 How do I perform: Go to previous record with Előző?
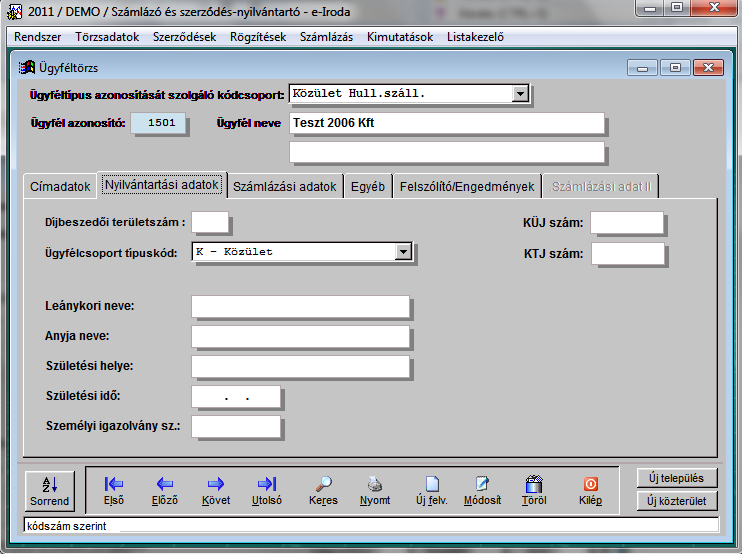pyautogui.click(x=164, y=489)
